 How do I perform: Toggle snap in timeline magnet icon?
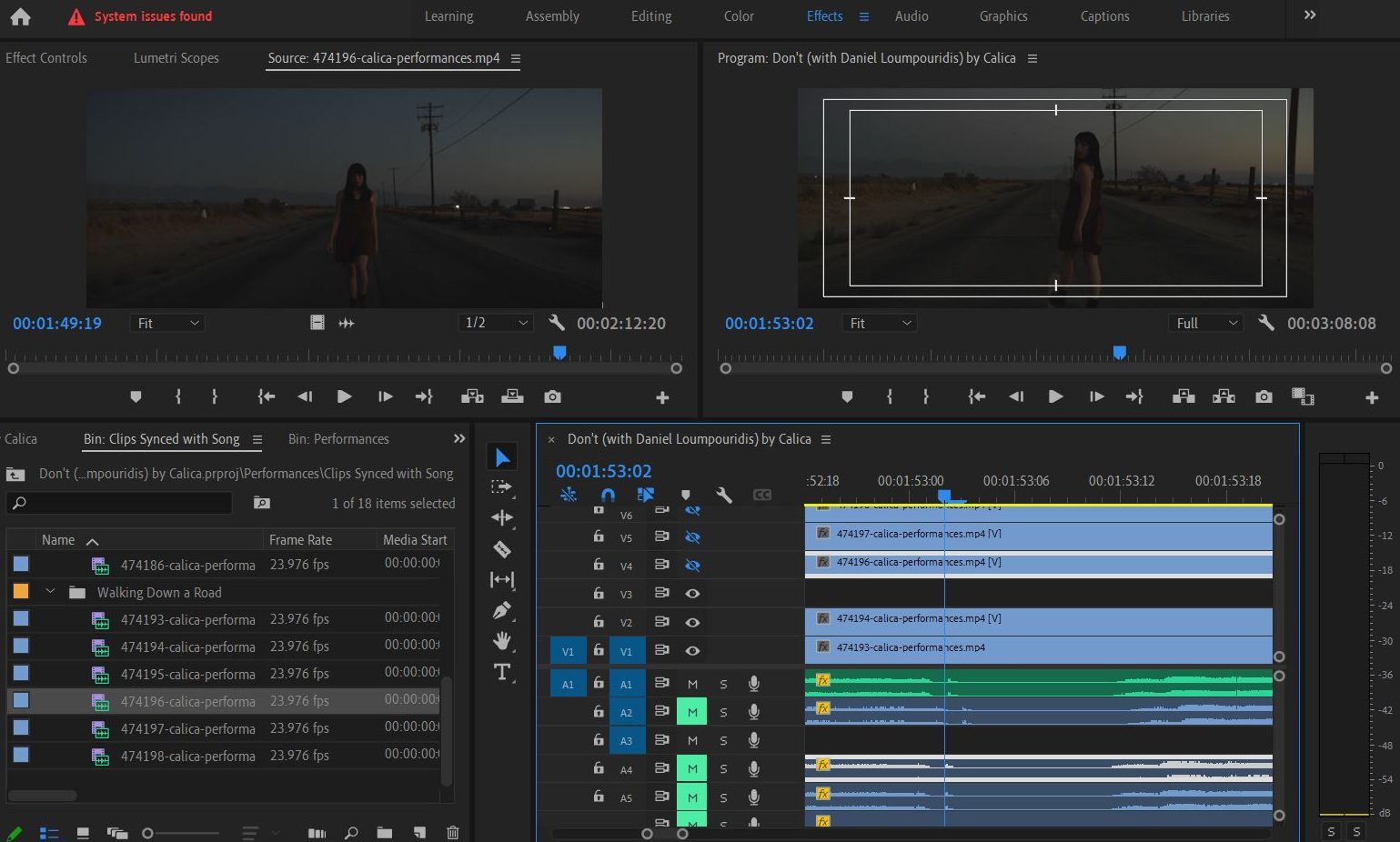click(608, 495)
